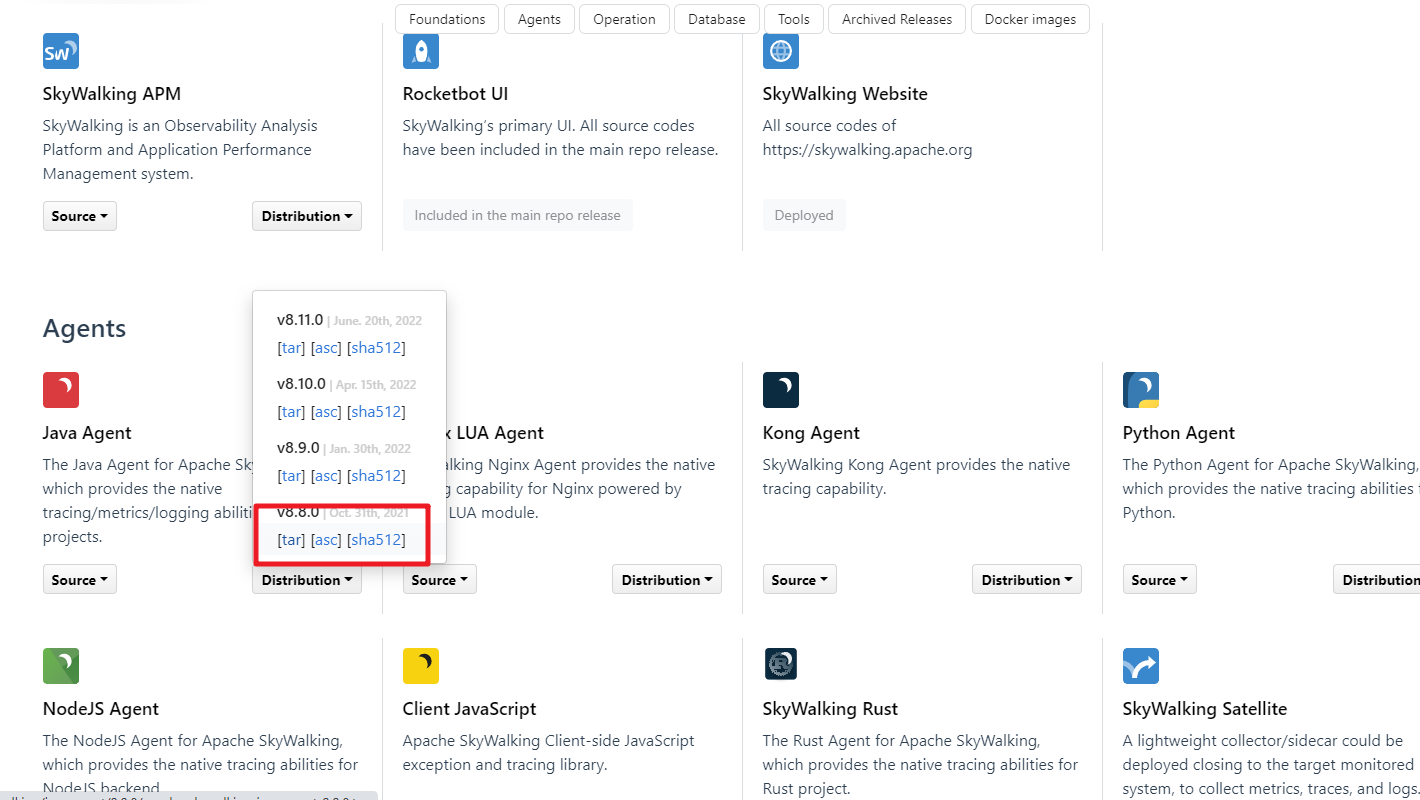Collapse Java Agent Distribution dropdown

tap(307, 580)
